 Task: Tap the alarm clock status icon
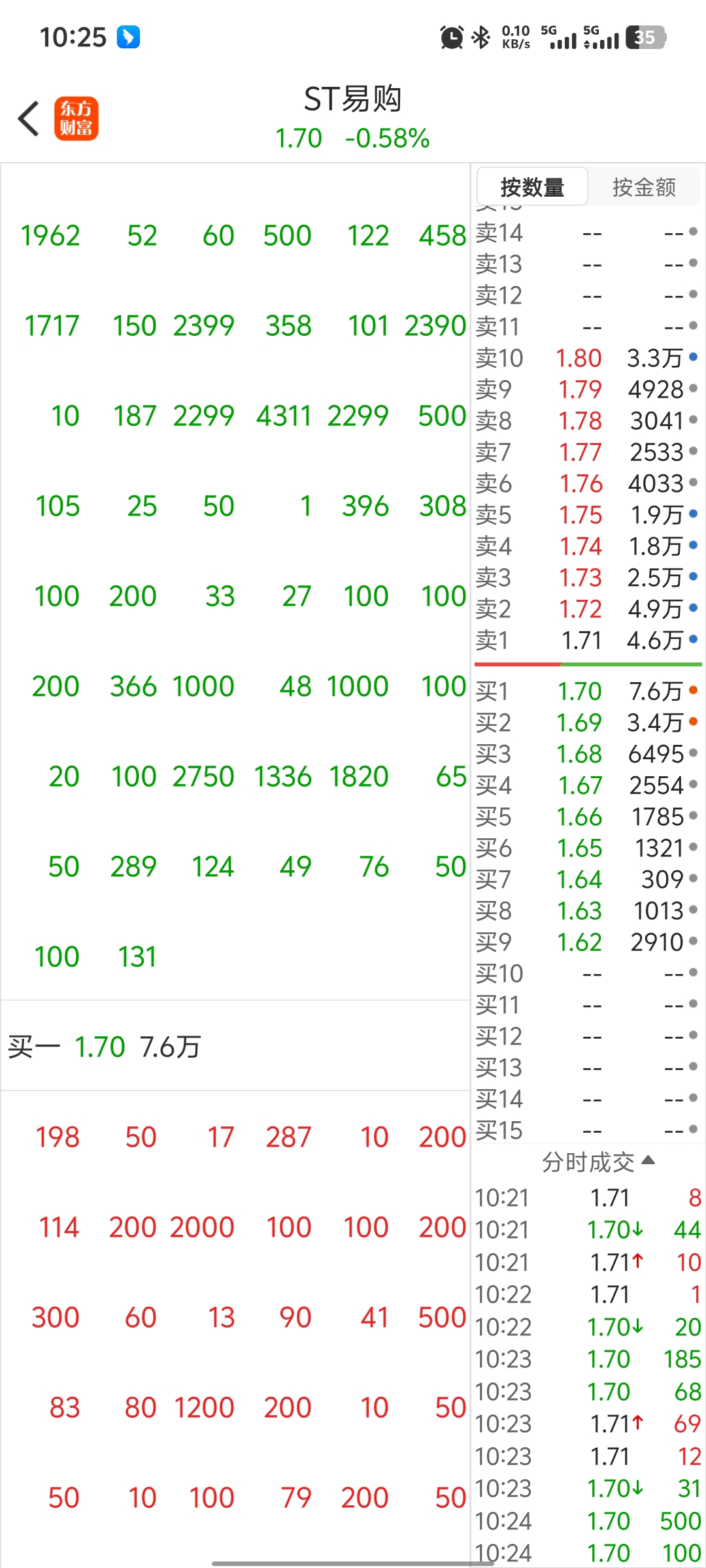click(x=451, y=37)
